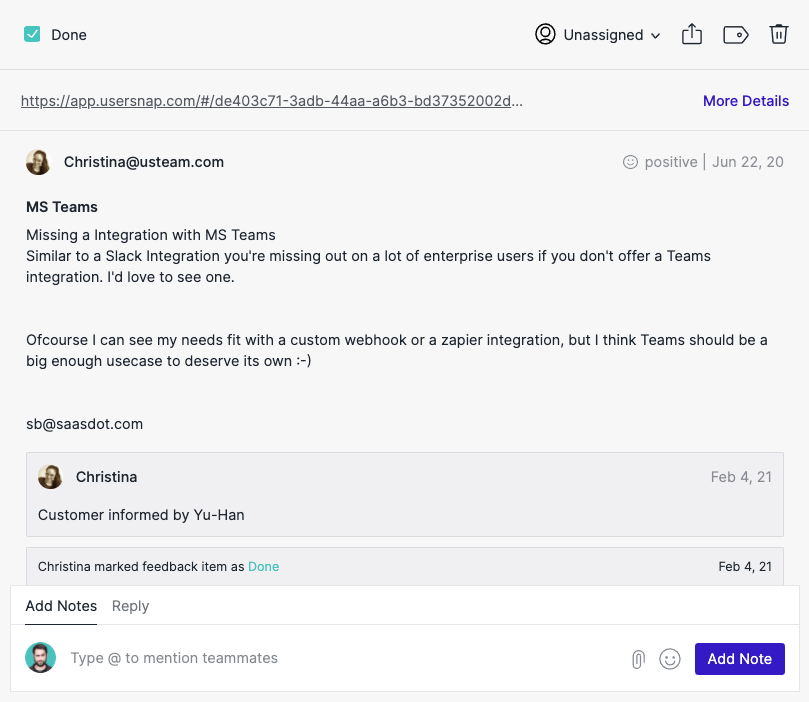
Task: Click the chevron arrow next to Unassigned
Action: tap(655, 36)
